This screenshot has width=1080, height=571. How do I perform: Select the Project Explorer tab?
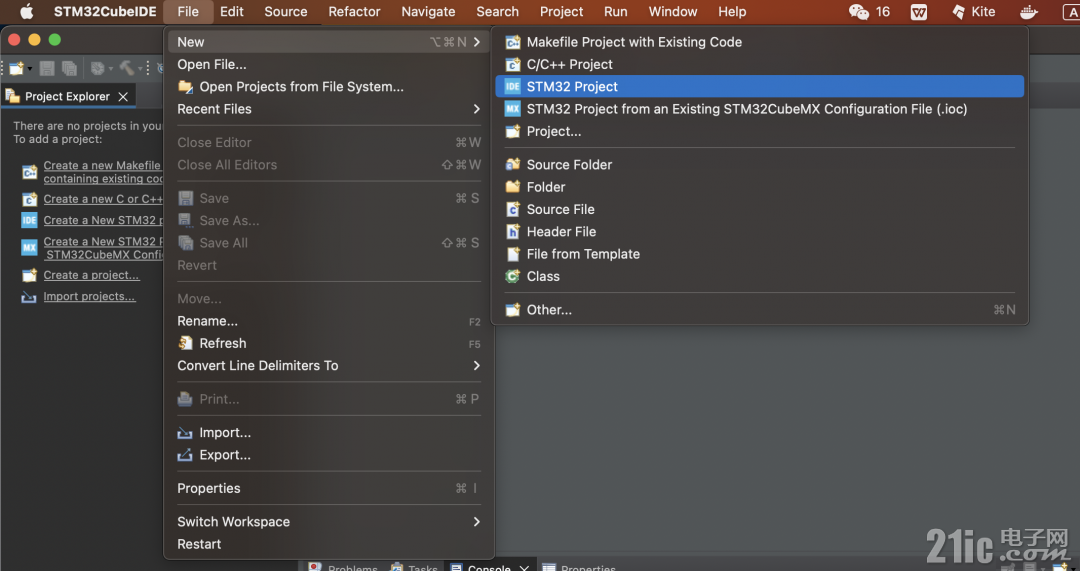point(67,96)
